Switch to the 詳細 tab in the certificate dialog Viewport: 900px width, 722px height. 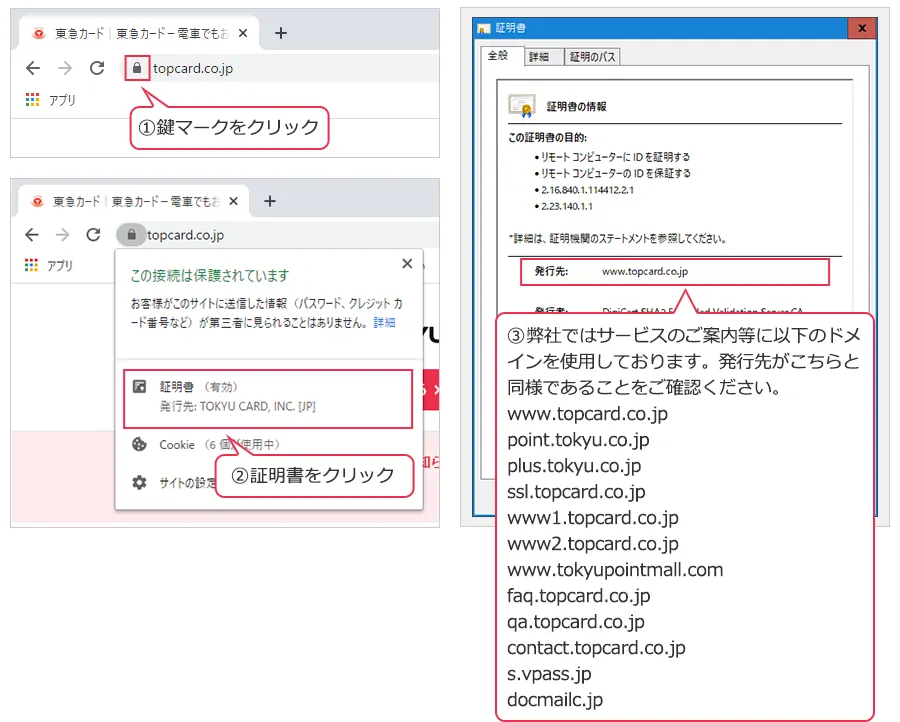540,57
